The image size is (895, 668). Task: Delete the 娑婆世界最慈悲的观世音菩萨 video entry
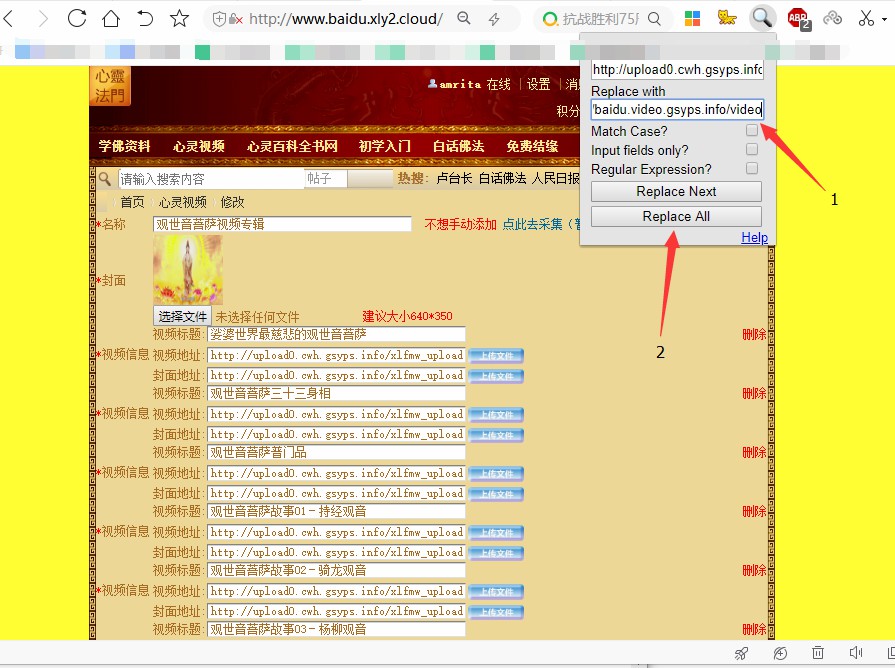tap(753, 335)
